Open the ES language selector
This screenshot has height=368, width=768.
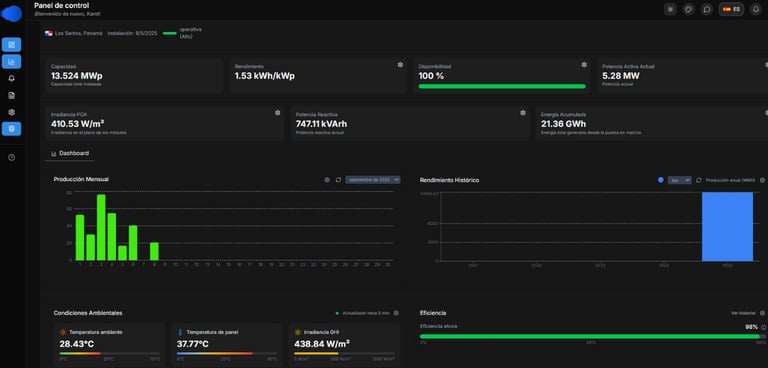point(731,9)
